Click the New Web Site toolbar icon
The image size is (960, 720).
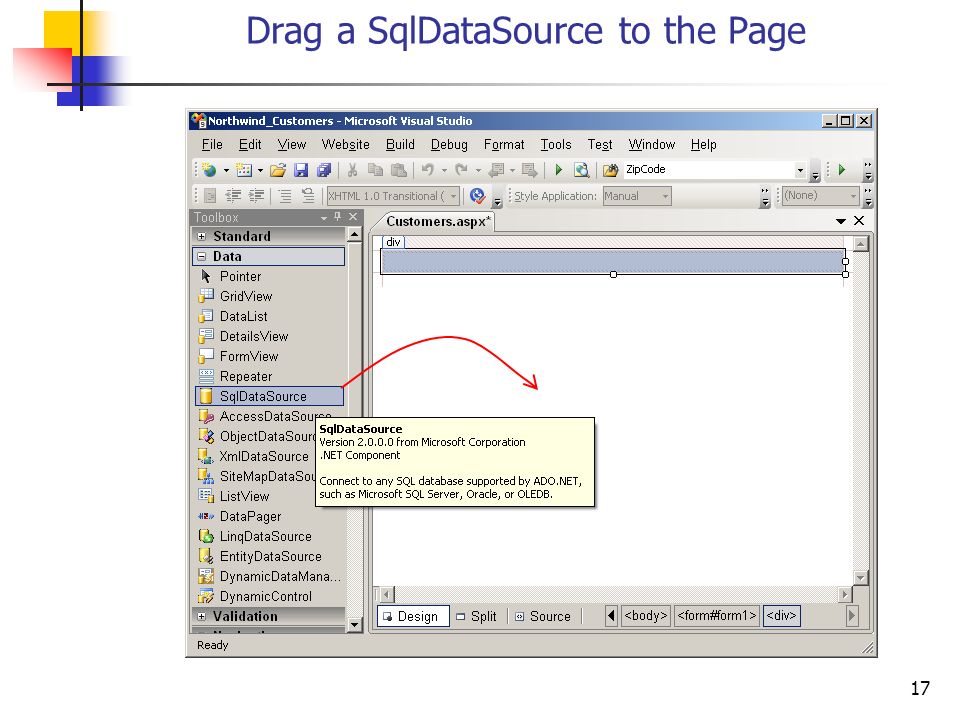(x=209, y=170)
